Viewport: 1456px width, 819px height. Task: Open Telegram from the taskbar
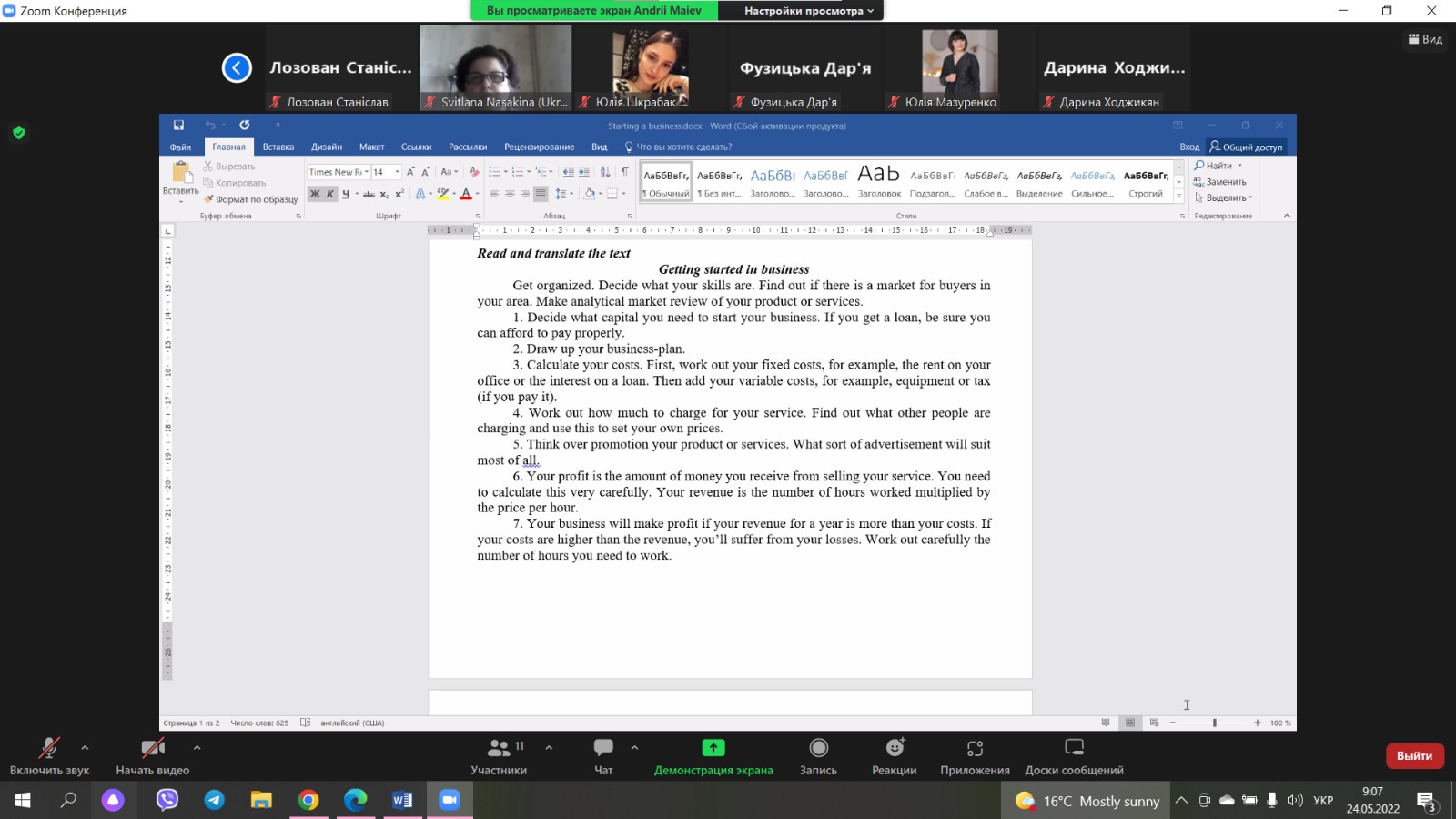[x=214, y=800]
